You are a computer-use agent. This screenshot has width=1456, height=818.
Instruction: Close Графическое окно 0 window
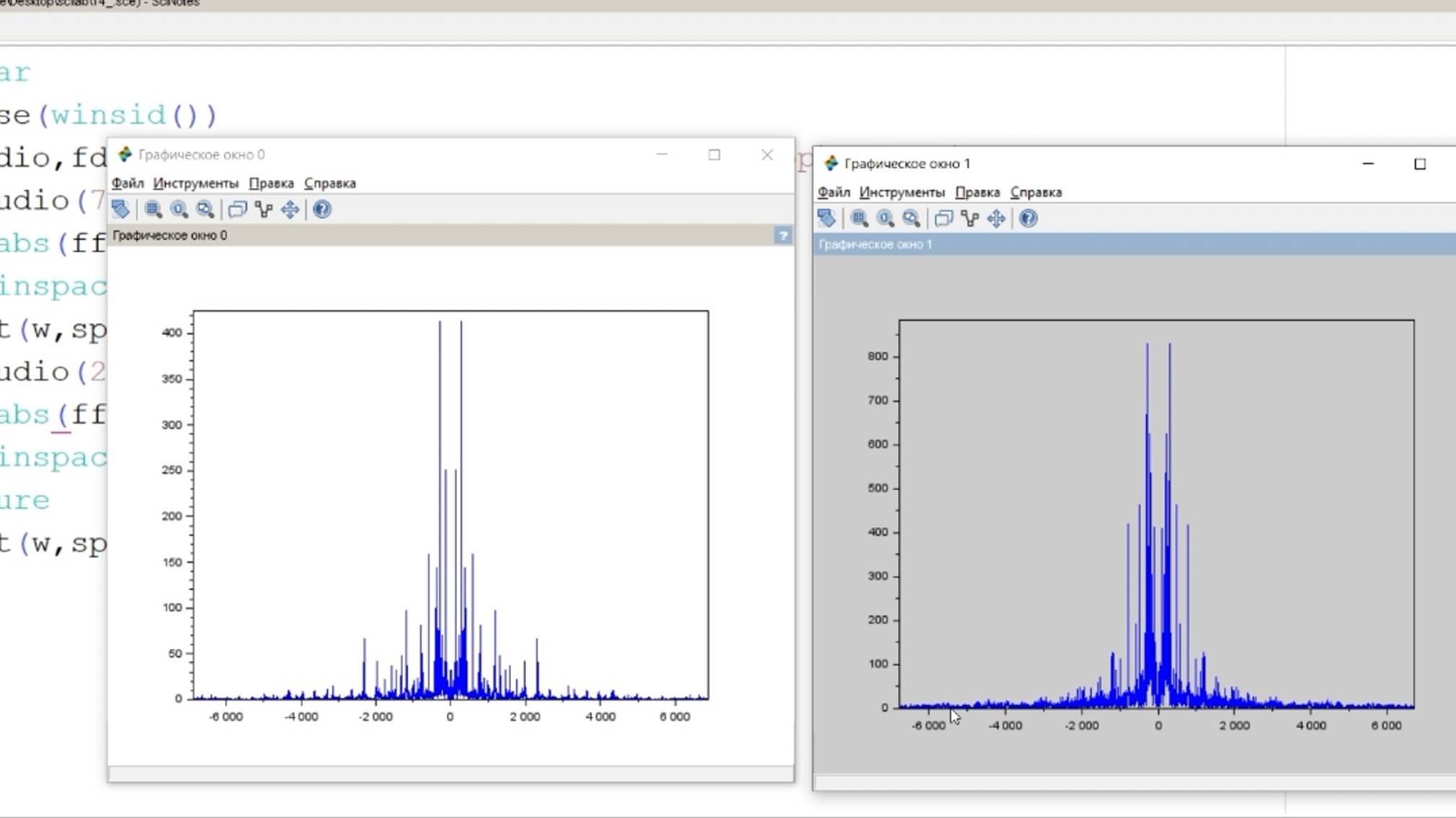coord(767,155)
